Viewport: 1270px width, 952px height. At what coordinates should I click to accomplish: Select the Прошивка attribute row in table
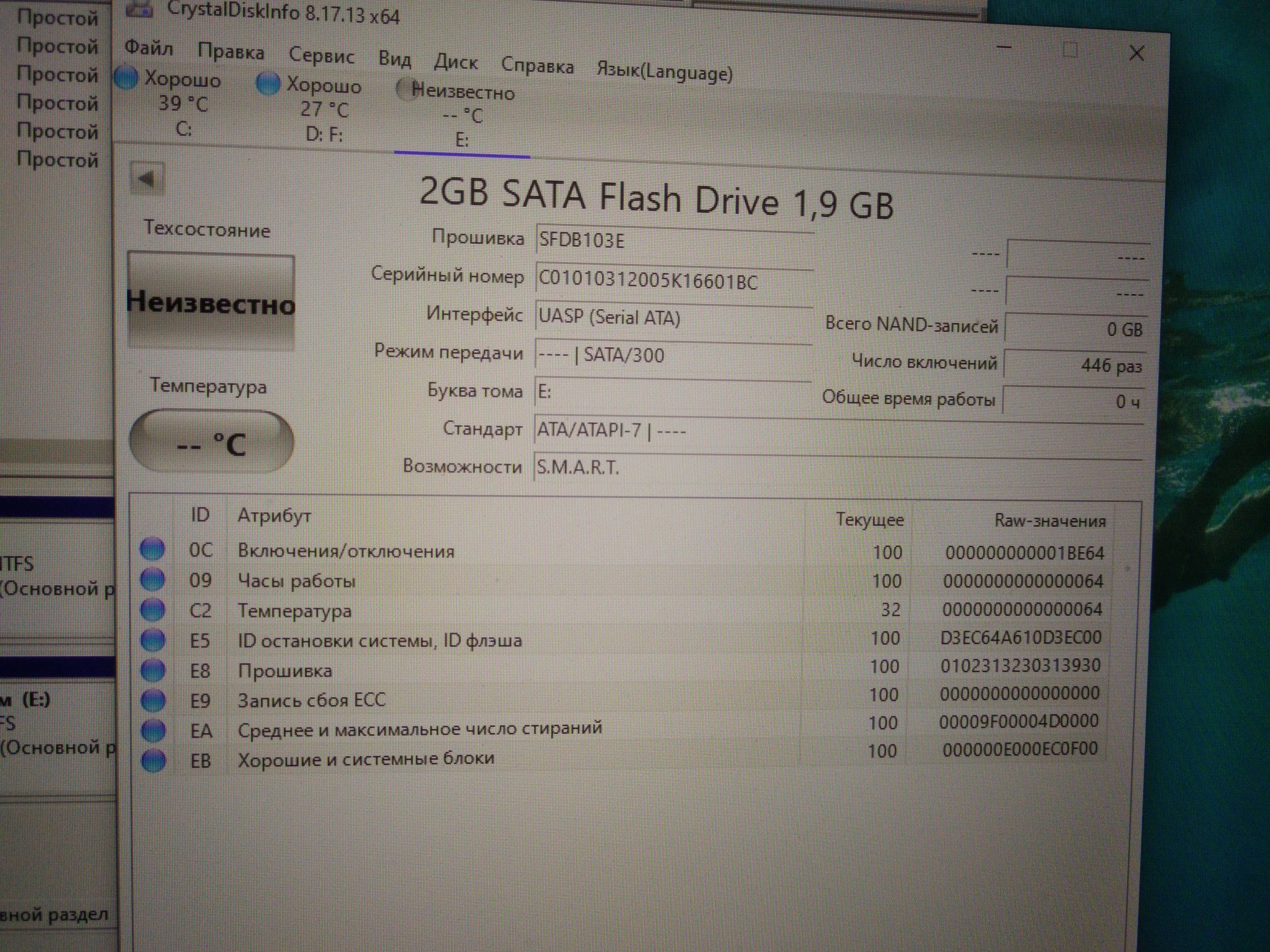[622, 668]
